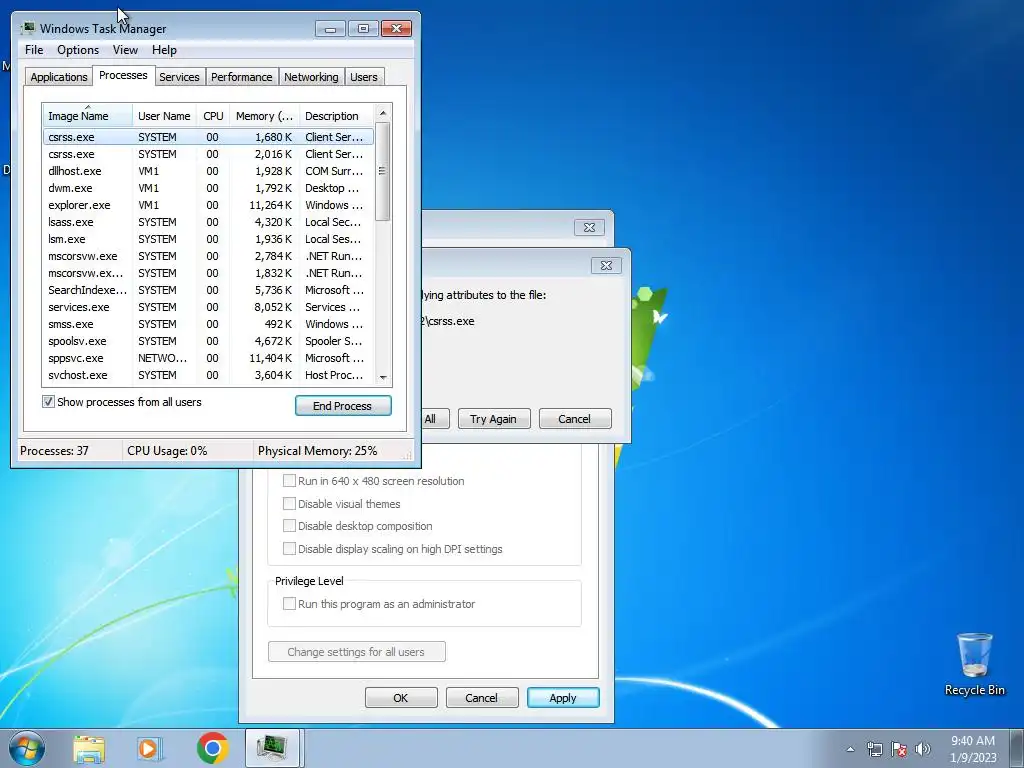Viewport: 1024px width, 768px height.
Task: Sort processes by Description column
Action: [x=336, y=116]
